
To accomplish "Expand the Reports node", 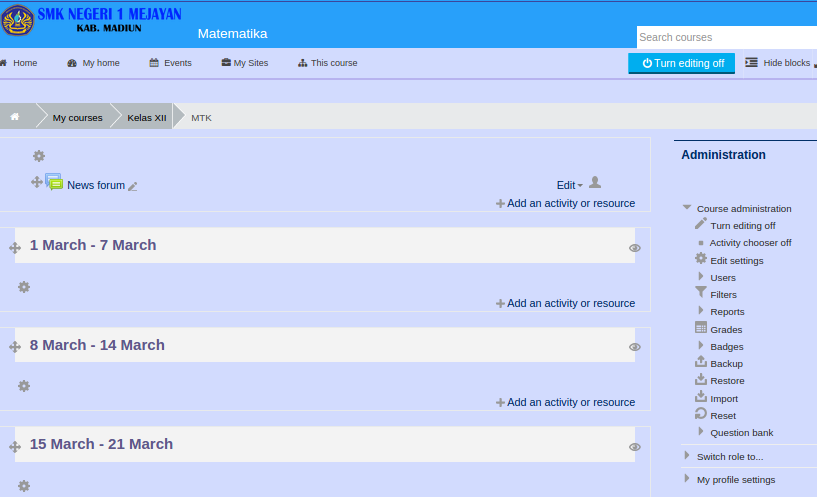I will pos(701,310).
